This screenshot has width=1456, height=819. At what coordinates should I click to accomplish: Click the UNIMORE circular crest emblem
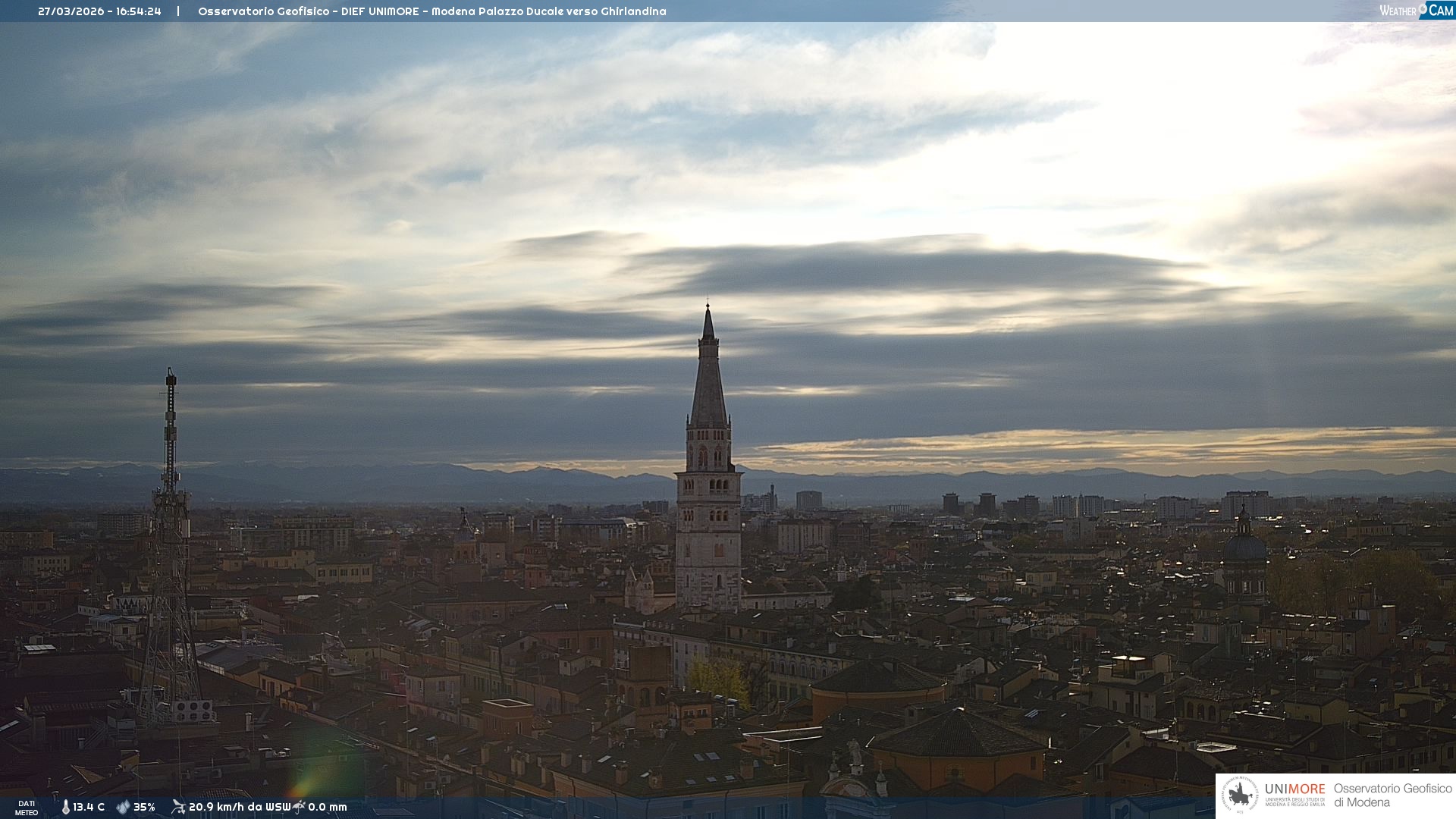[x=1240, y=795]
